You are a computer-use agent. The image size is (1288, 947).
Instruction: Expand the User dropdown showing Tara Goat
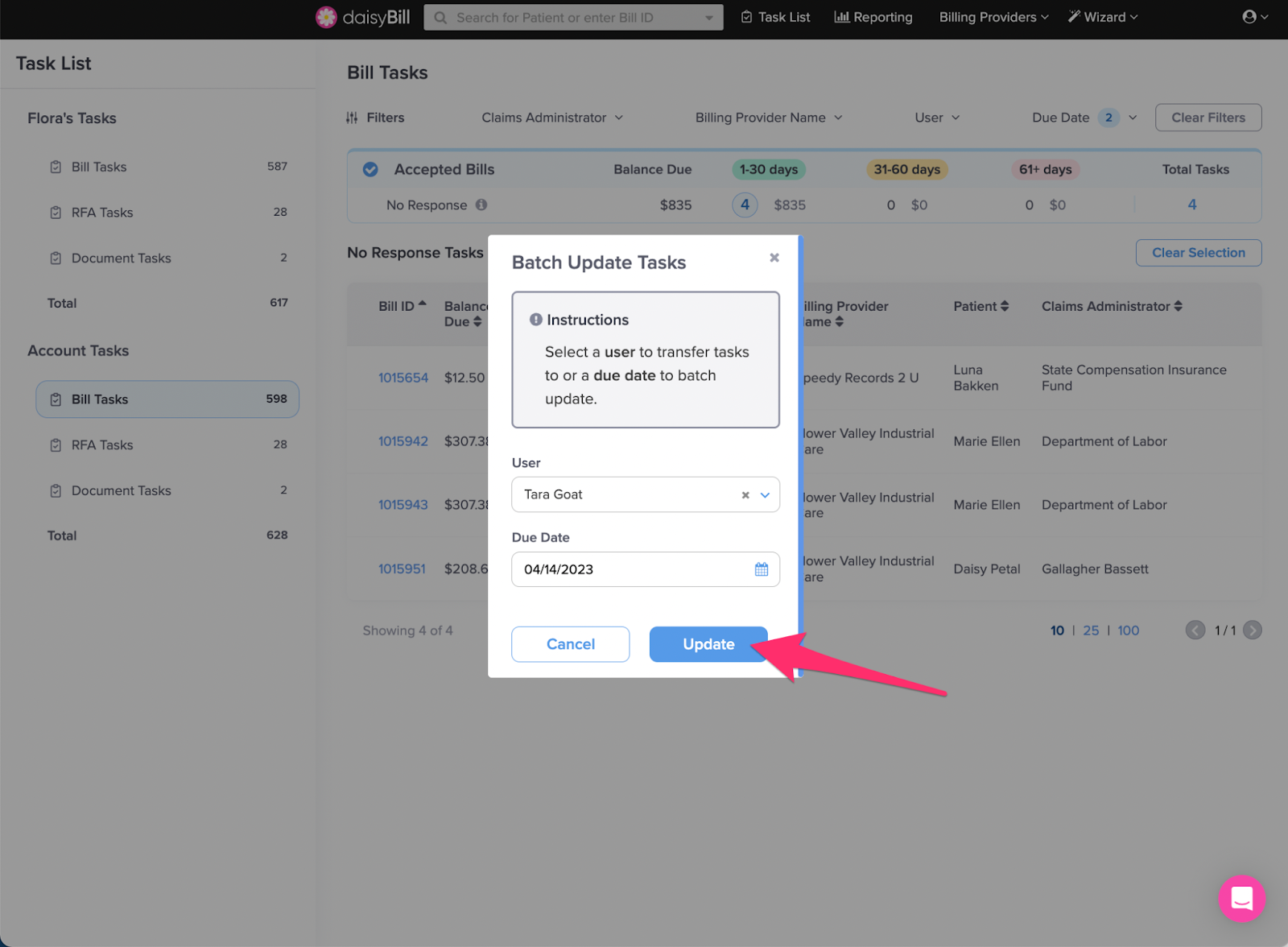click(764, 494)
